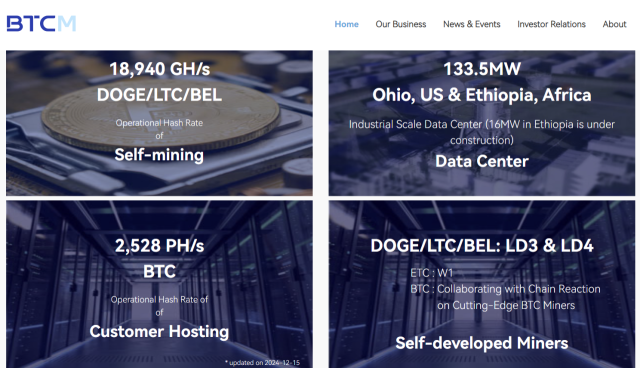Click the Customer Hosting label
640x368 pixels.
pyautogui.click(x=159, y=331)
